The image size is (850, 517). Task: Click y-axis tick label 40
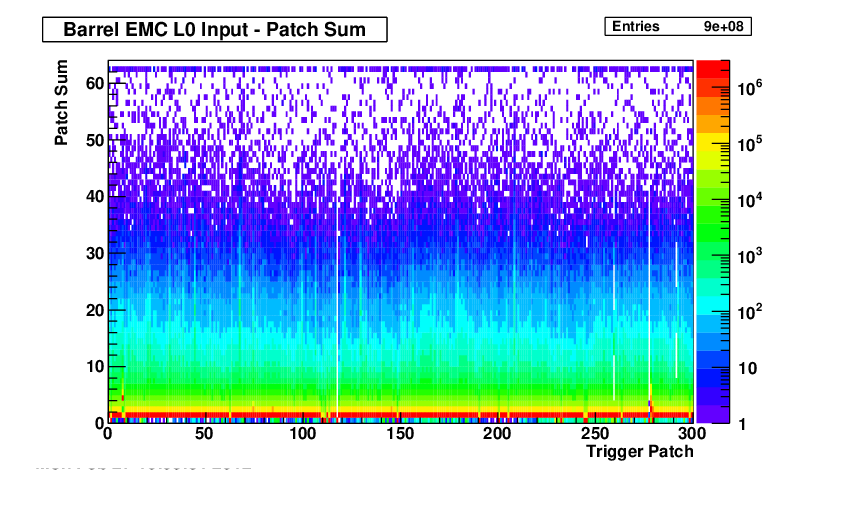[x=95, y=196]
